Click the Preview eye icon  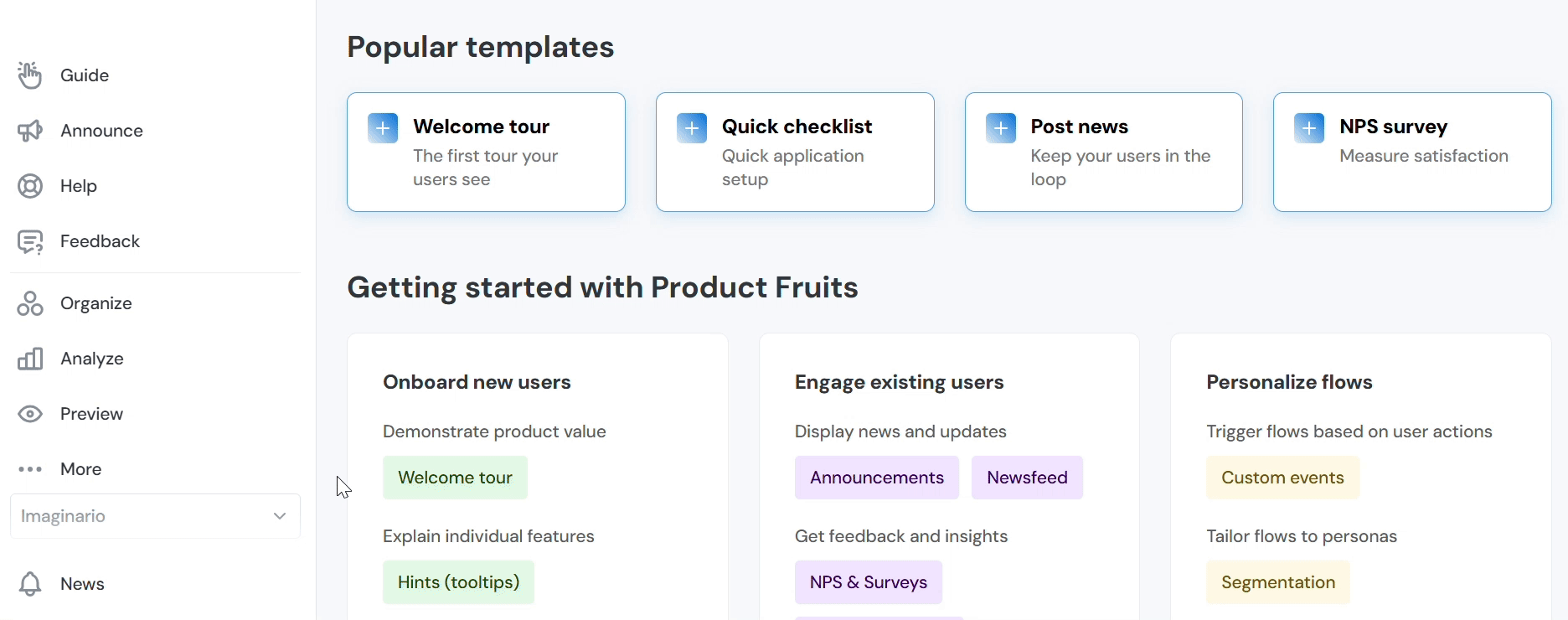pos(30,414)
